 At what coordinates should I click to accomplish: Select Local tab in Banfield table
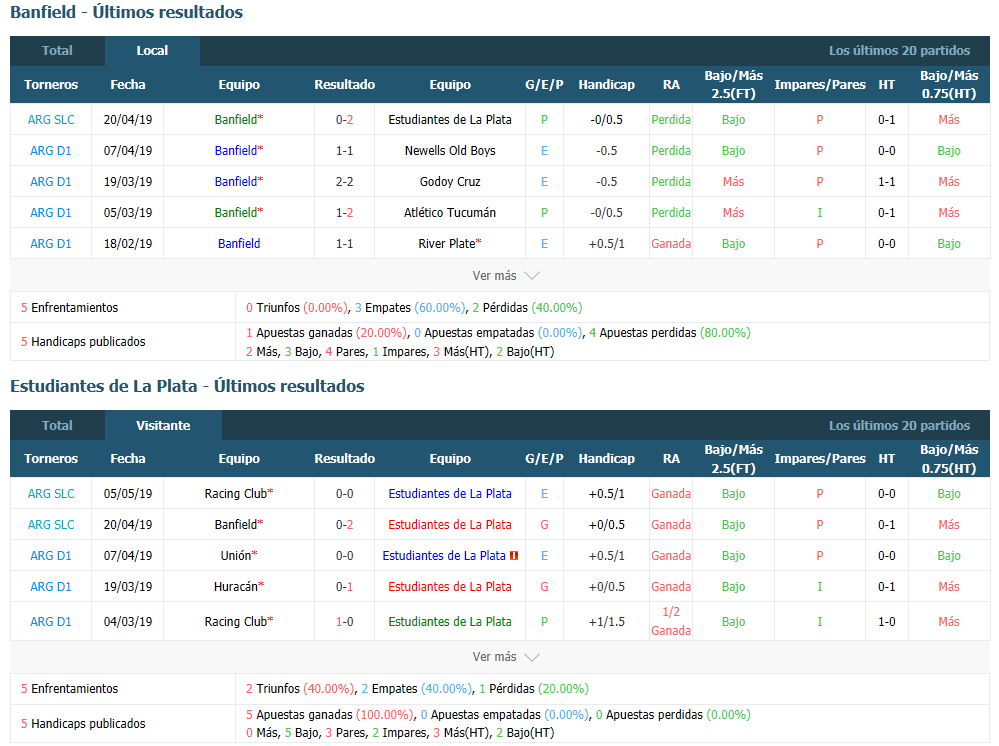coord(152,51)
